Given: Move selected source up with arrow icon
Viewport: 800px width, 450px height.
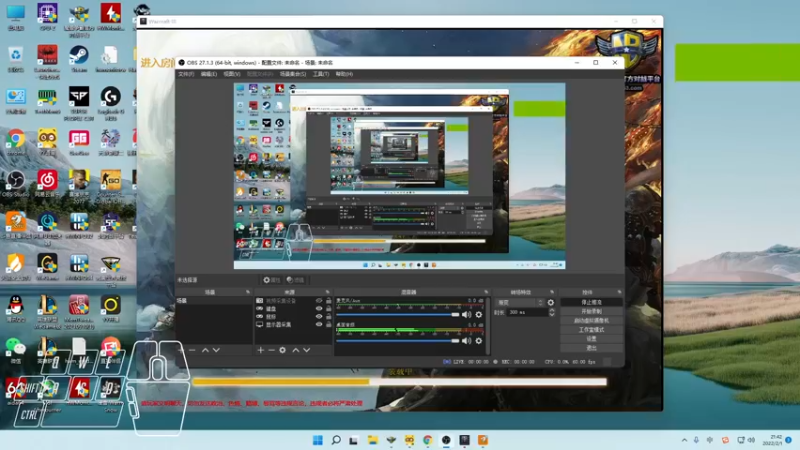Looking at the screenshot, I should [295, 350].
